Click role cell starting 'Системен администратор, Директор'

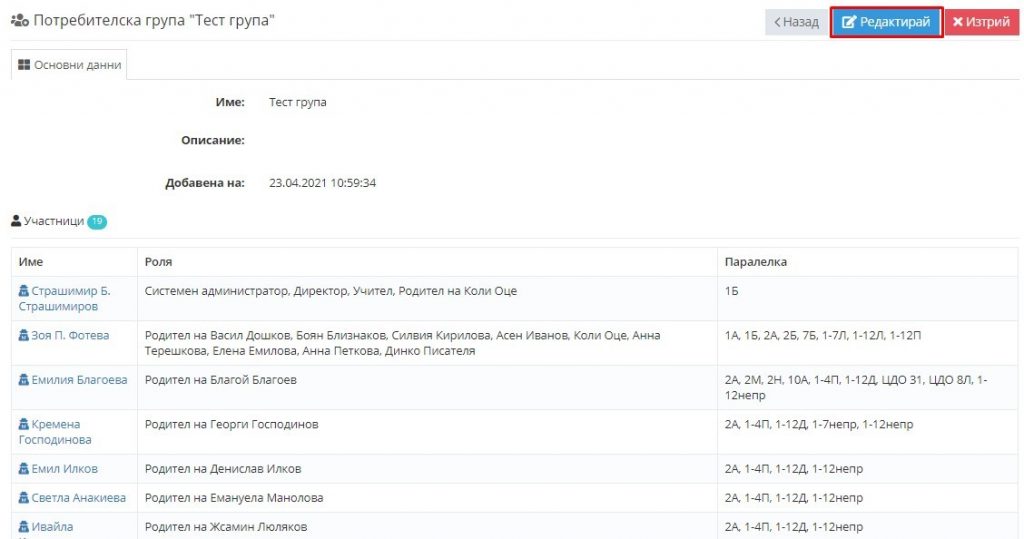point(427,299)
